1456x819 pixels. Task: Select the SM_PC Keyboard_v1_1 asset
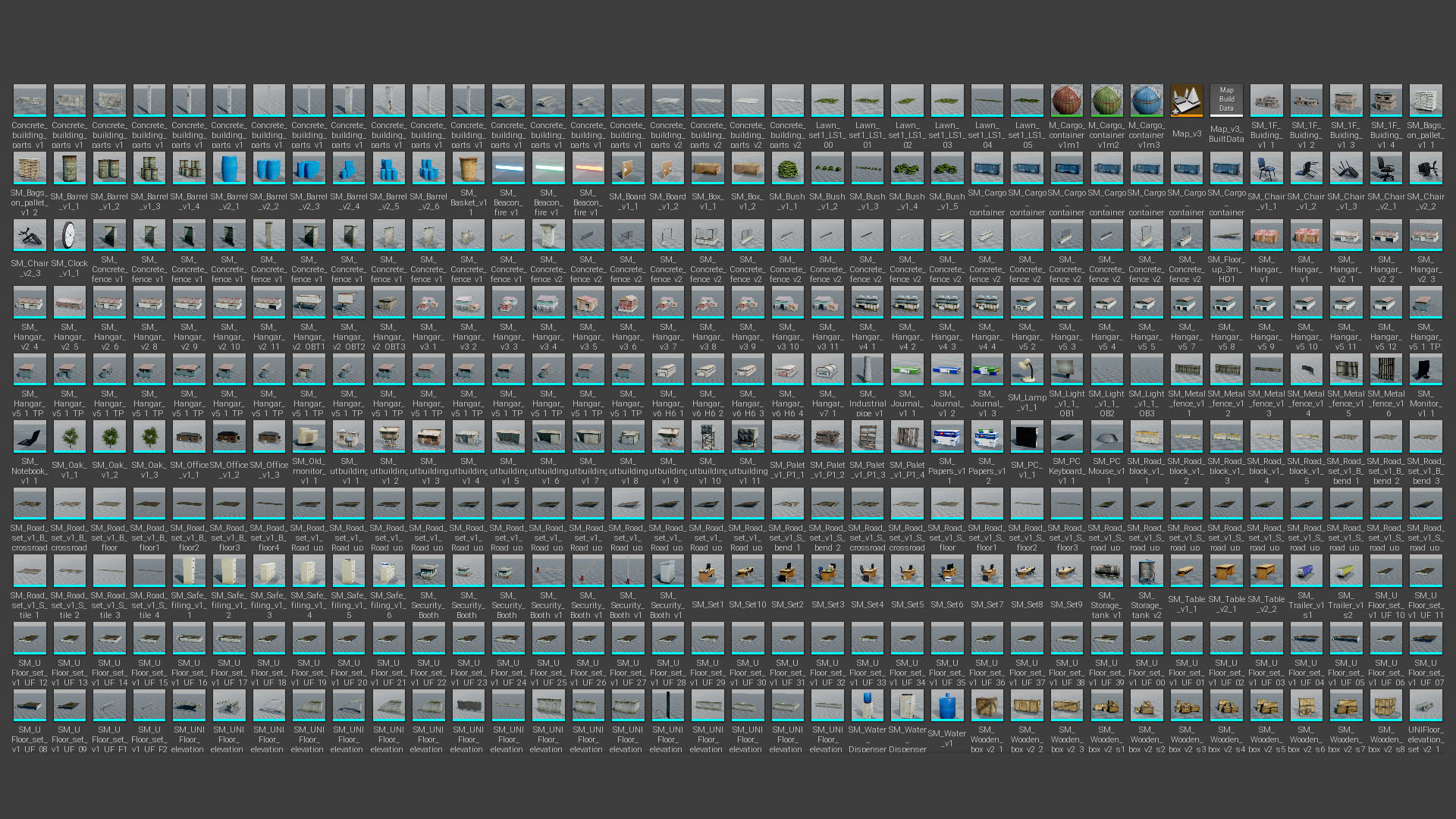tap(1066, 437)
